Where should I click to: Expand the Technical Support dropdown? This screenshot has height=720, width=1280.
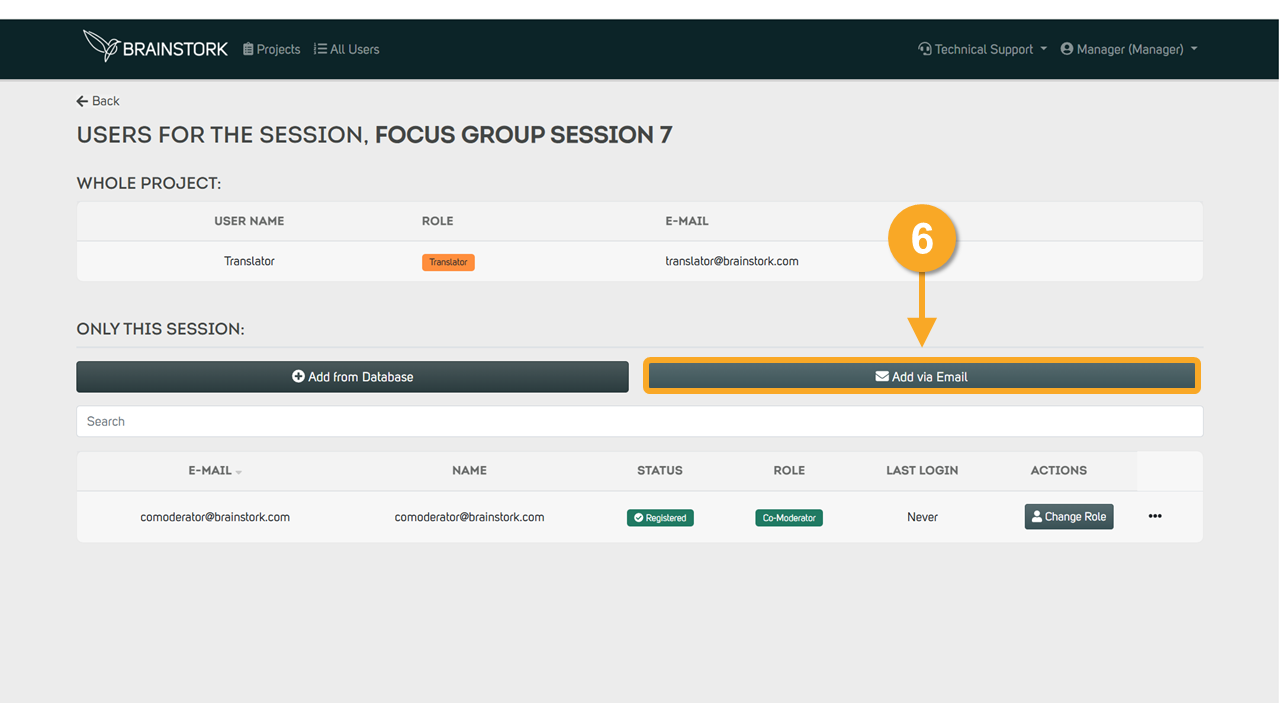click(982, 49)
